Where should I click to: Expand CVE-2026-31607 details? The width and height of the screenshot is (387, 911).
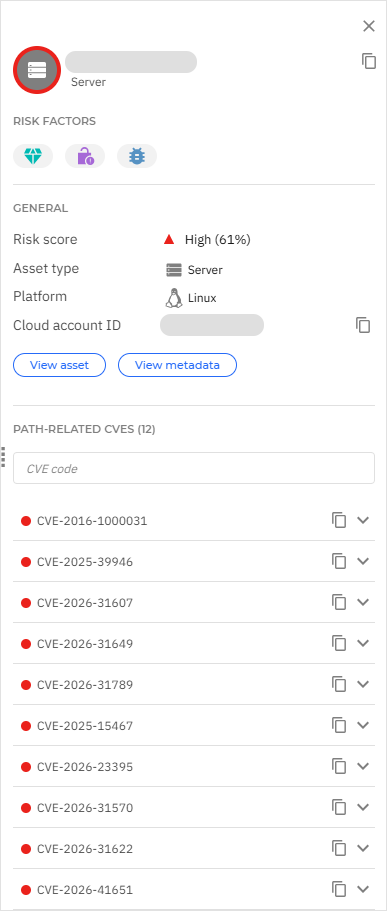363,602
